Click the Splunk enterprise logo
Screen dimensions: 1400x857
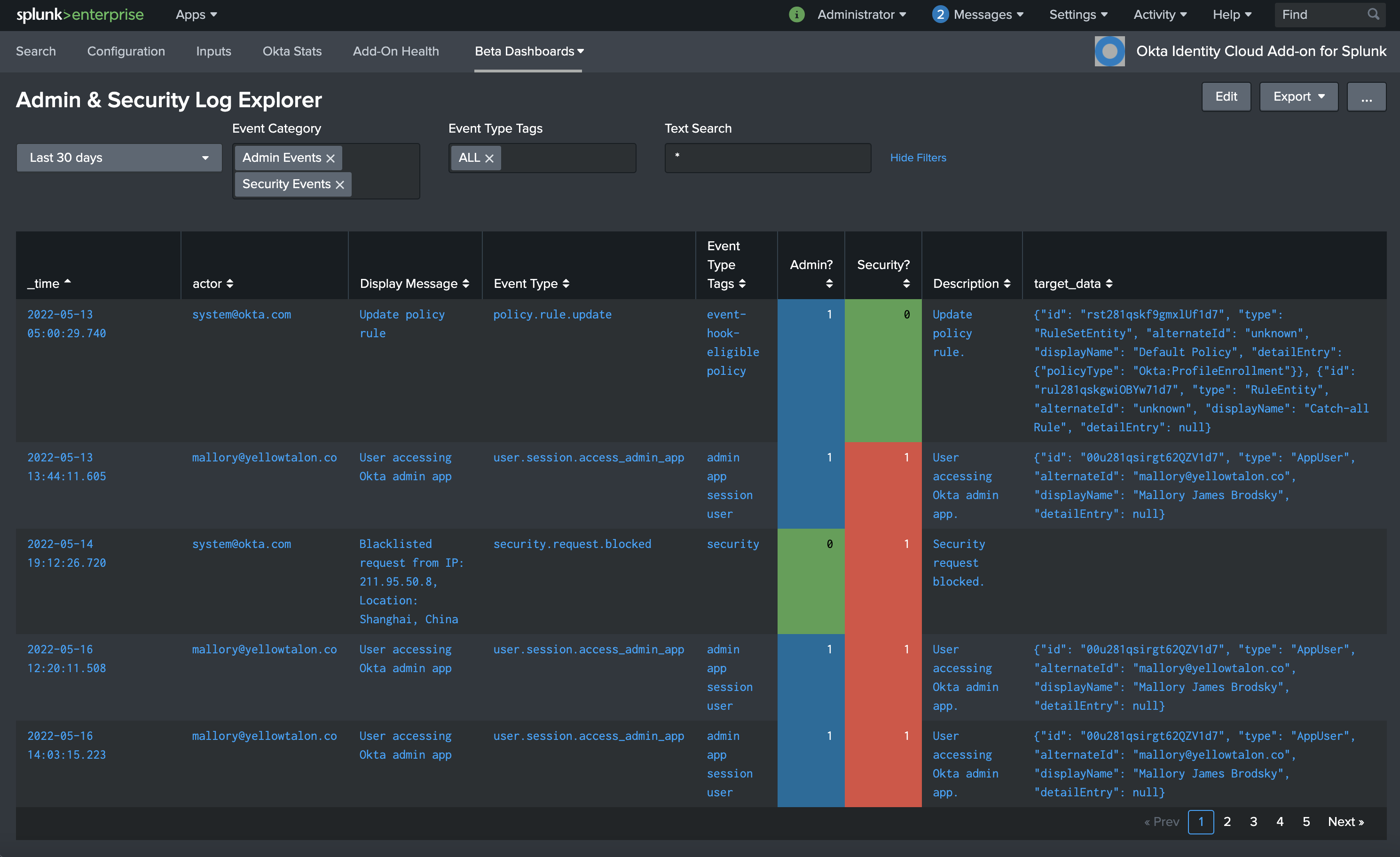click(79, 15)
